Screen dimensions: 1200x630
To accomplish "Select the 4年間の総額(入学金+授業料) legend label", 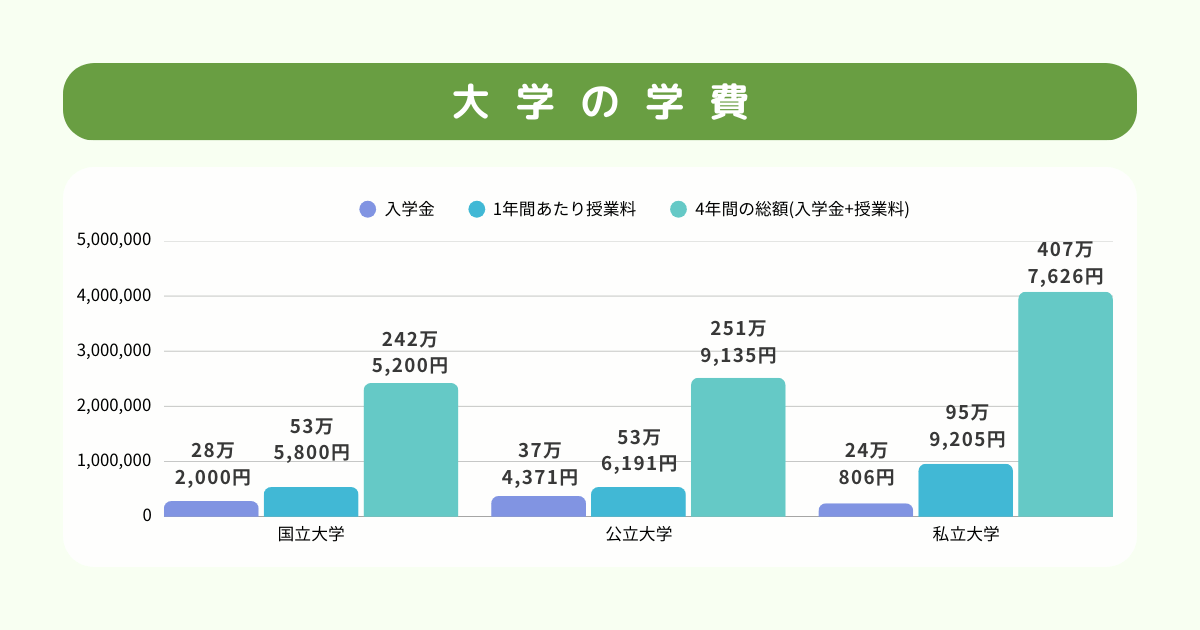I will pyautogui.click(x=802, y=209).
